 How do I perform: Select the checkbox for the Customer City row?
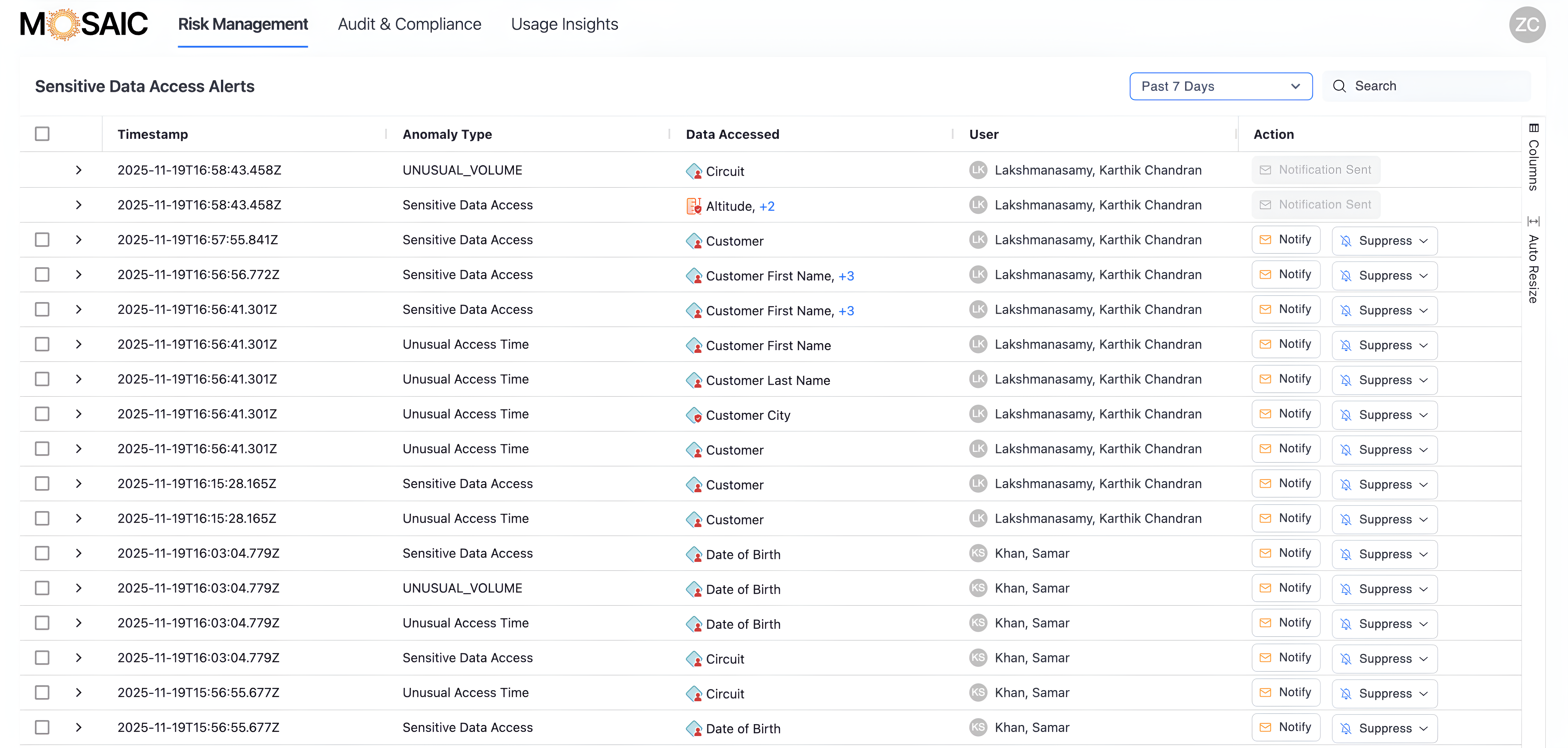point(42,414)
